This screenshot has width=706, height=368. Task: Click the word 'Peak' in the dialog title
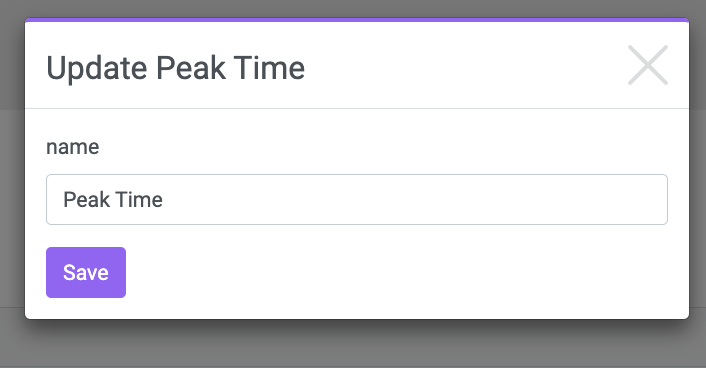[191, 68]
